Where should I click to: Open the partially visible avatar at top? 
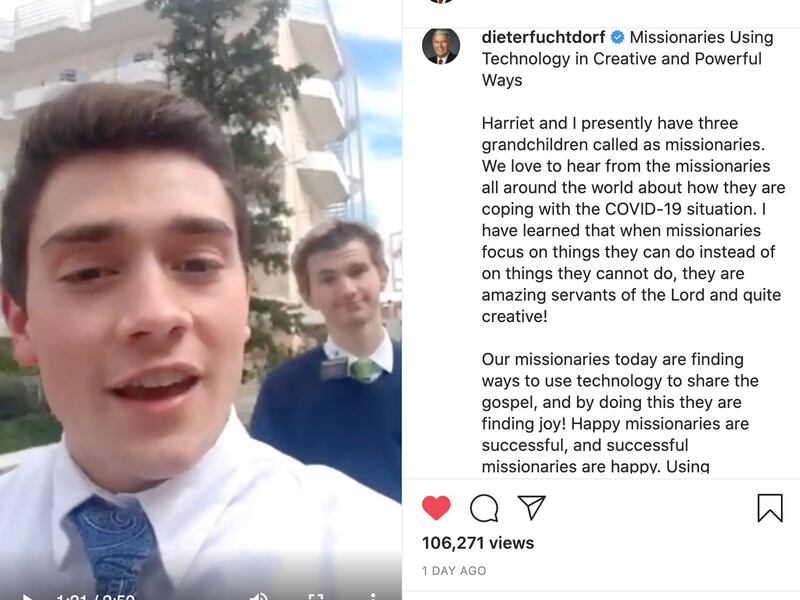click(441, 2)
